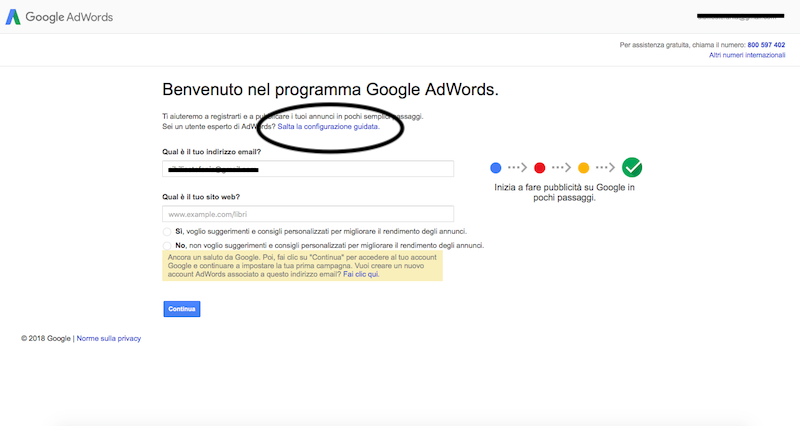The height and width of the screenshot is (426, 800).
Task: Click the Google AdWords wordmark text
Action: (69, 18)
